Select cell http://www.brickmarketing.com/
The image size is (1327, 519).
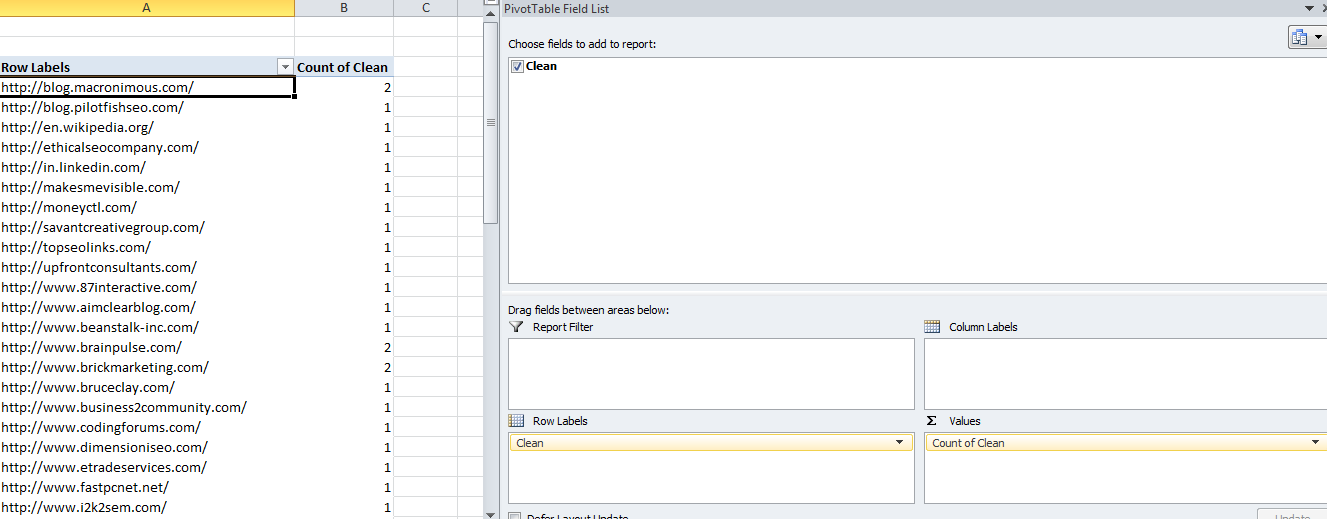coord(147,367)
